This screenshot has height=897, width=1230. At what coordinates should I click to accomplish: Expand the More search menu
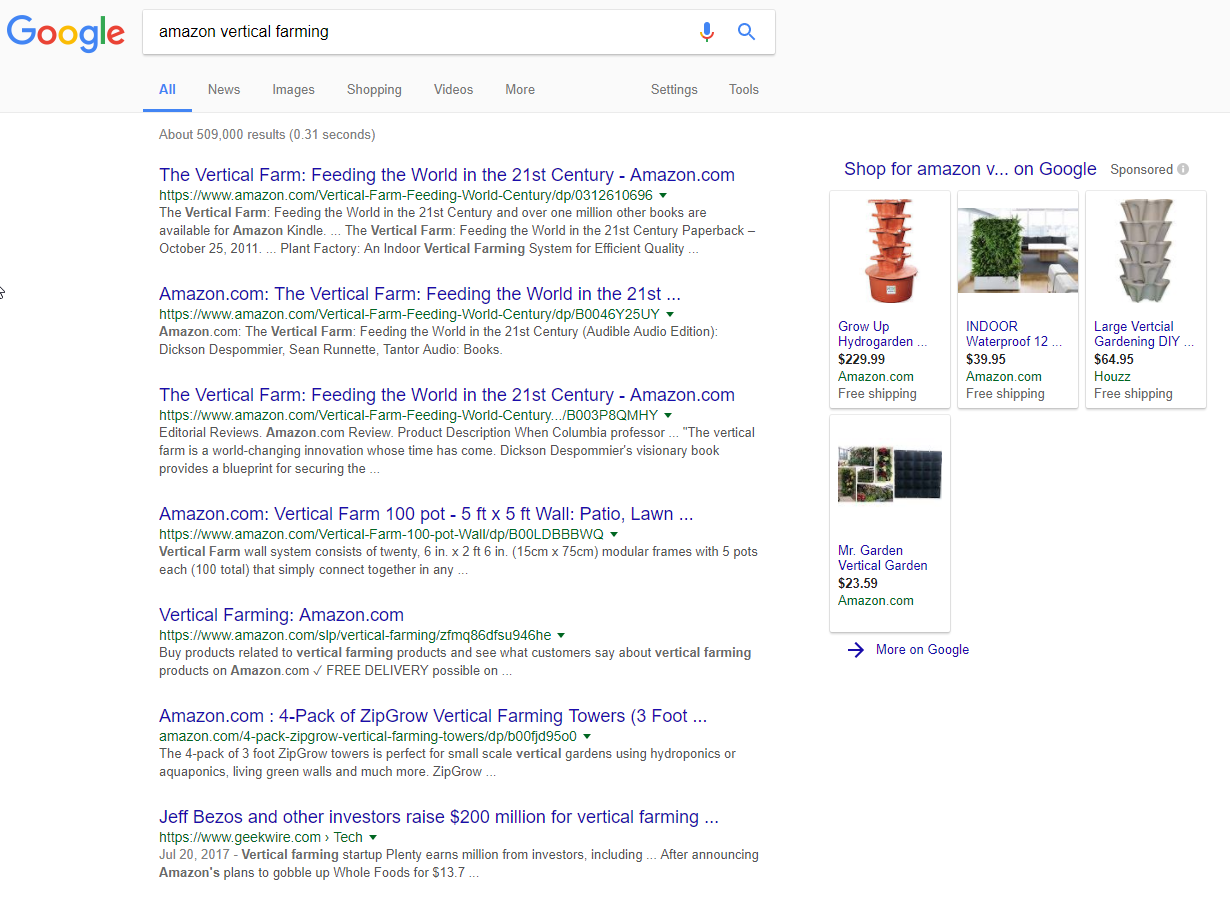[x=520, y=90]
